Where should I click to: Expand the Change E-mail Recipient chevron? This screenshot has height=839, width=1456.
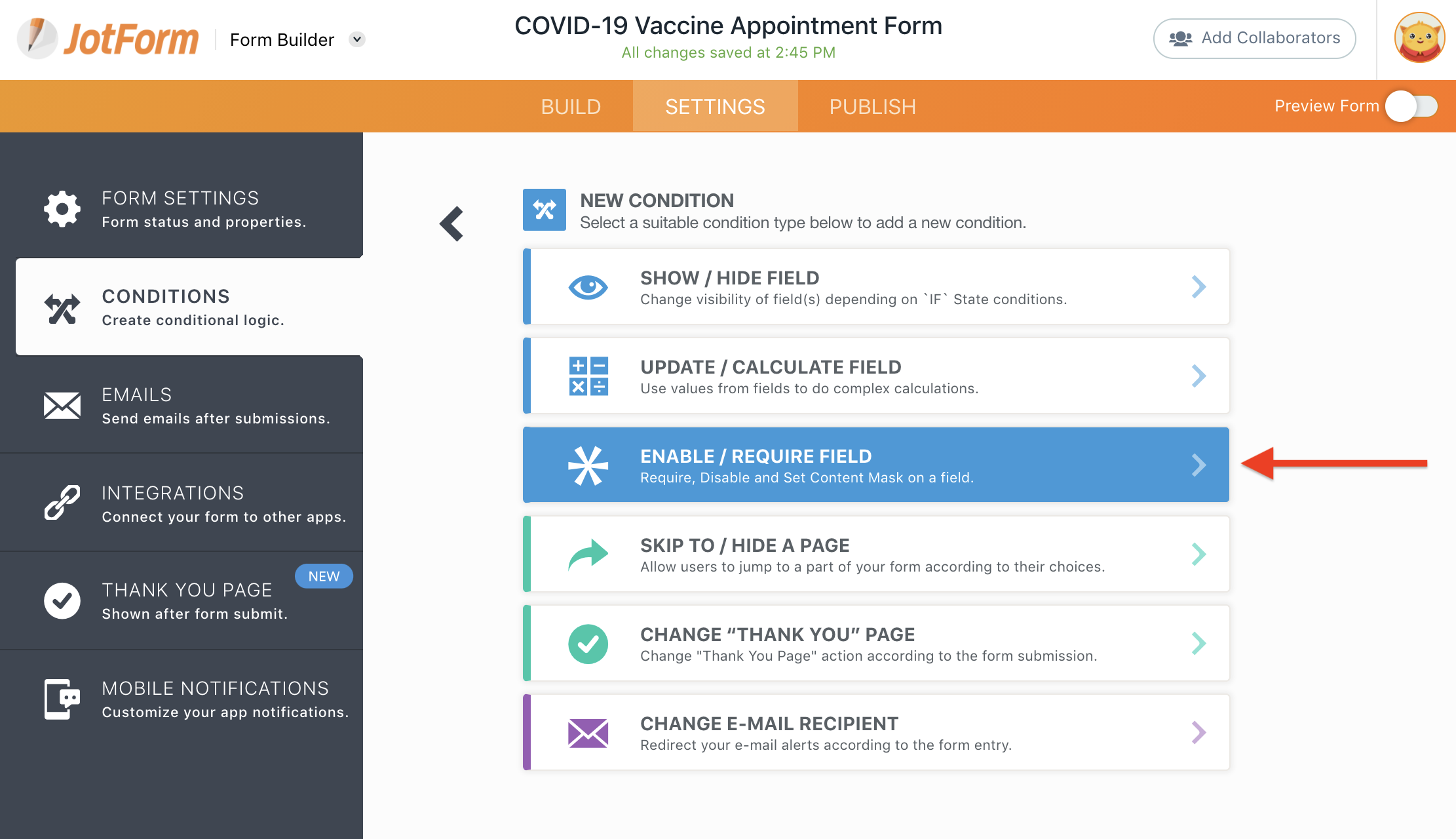(1198, 732)
